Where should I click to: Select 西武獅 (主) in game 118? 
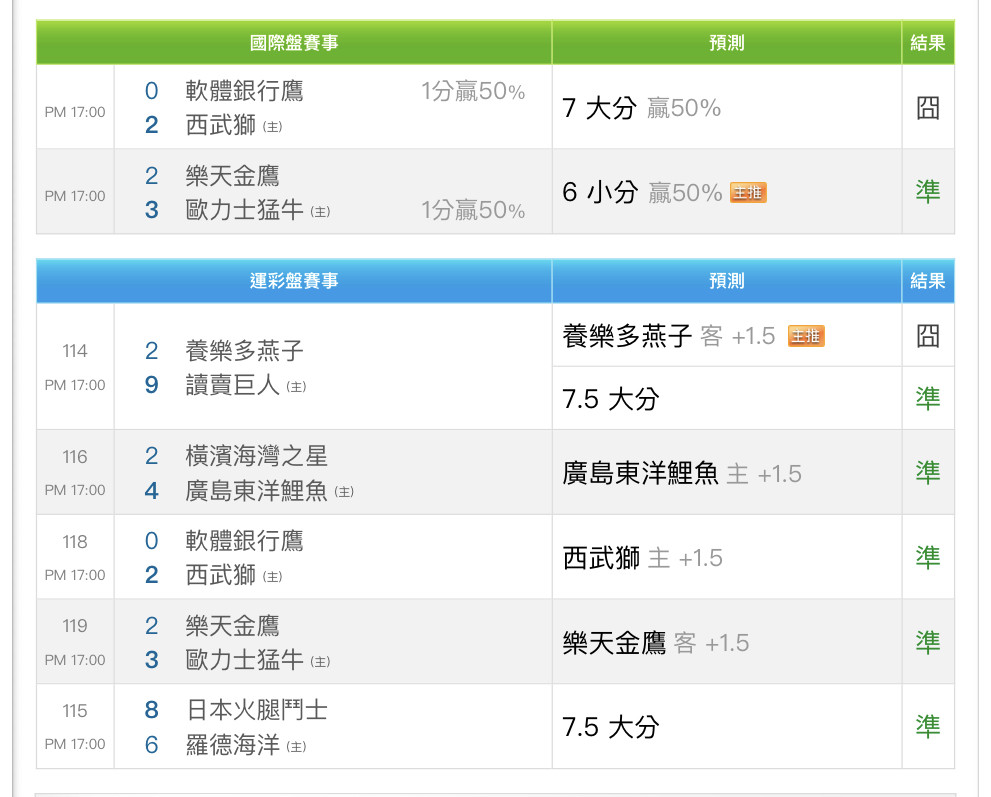tap(234, 575)
